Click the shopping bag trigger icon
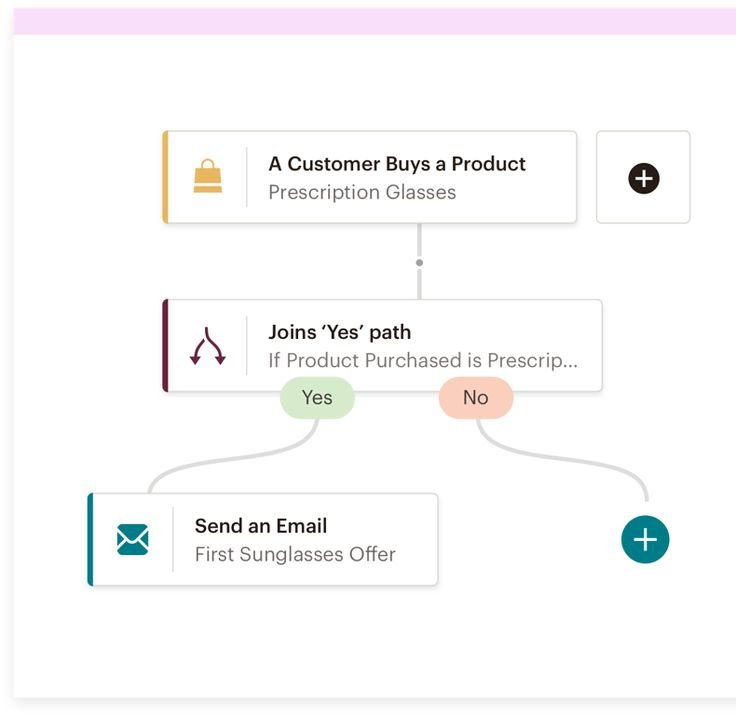 pos(207,177)
